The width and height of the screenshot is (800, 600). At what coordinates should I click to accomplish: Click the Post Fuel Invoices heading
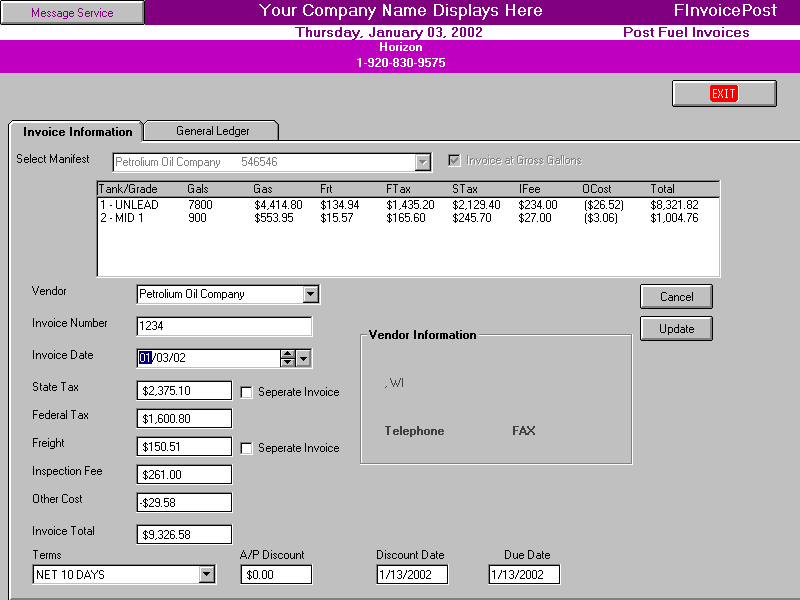tap(686, 33)
